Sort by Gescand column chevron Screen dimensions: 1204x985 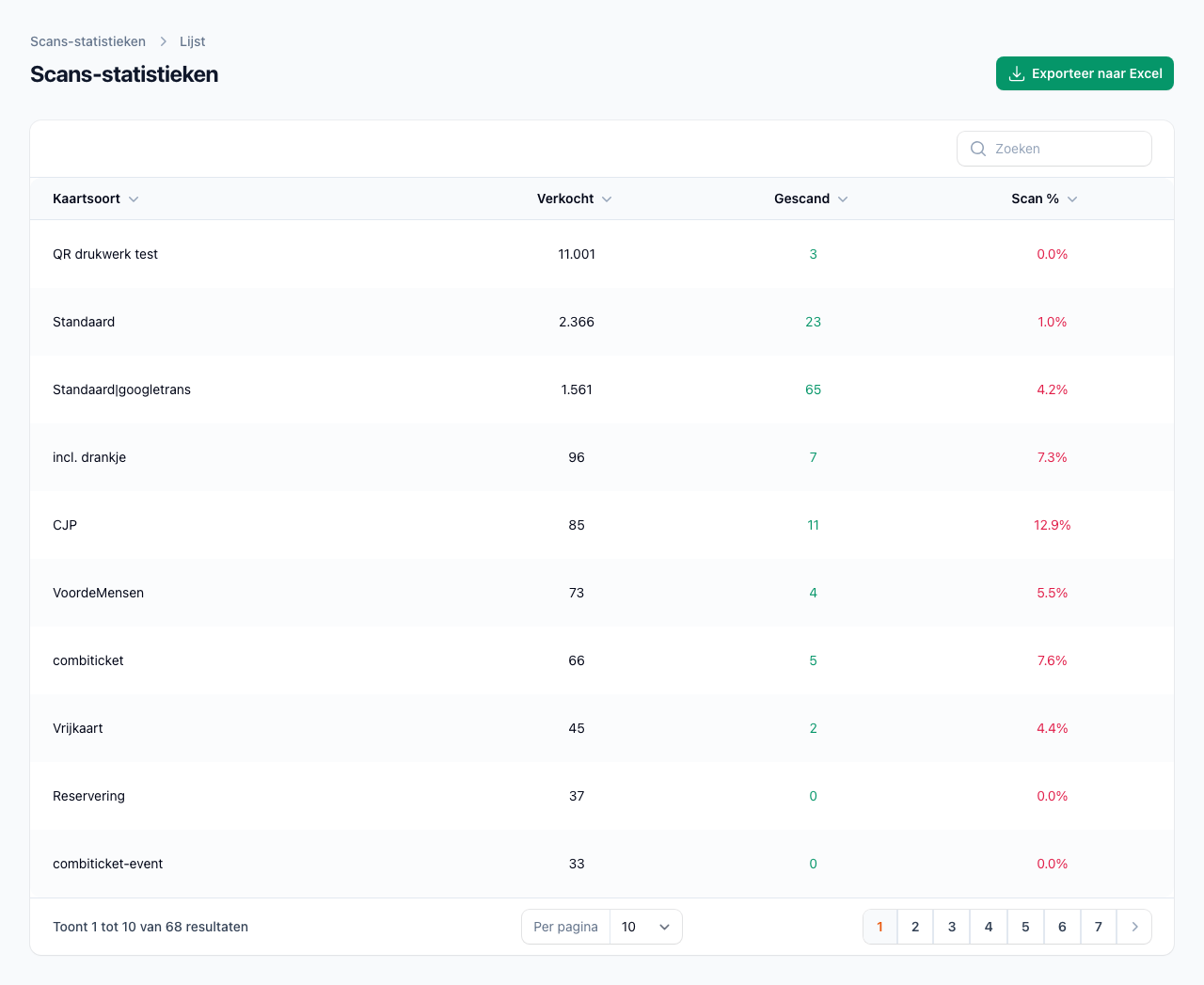(843, 199)
